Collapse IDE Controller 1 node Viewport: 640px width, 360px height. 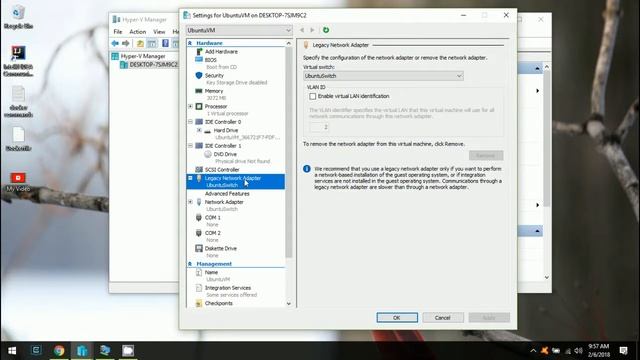point(190,146)
